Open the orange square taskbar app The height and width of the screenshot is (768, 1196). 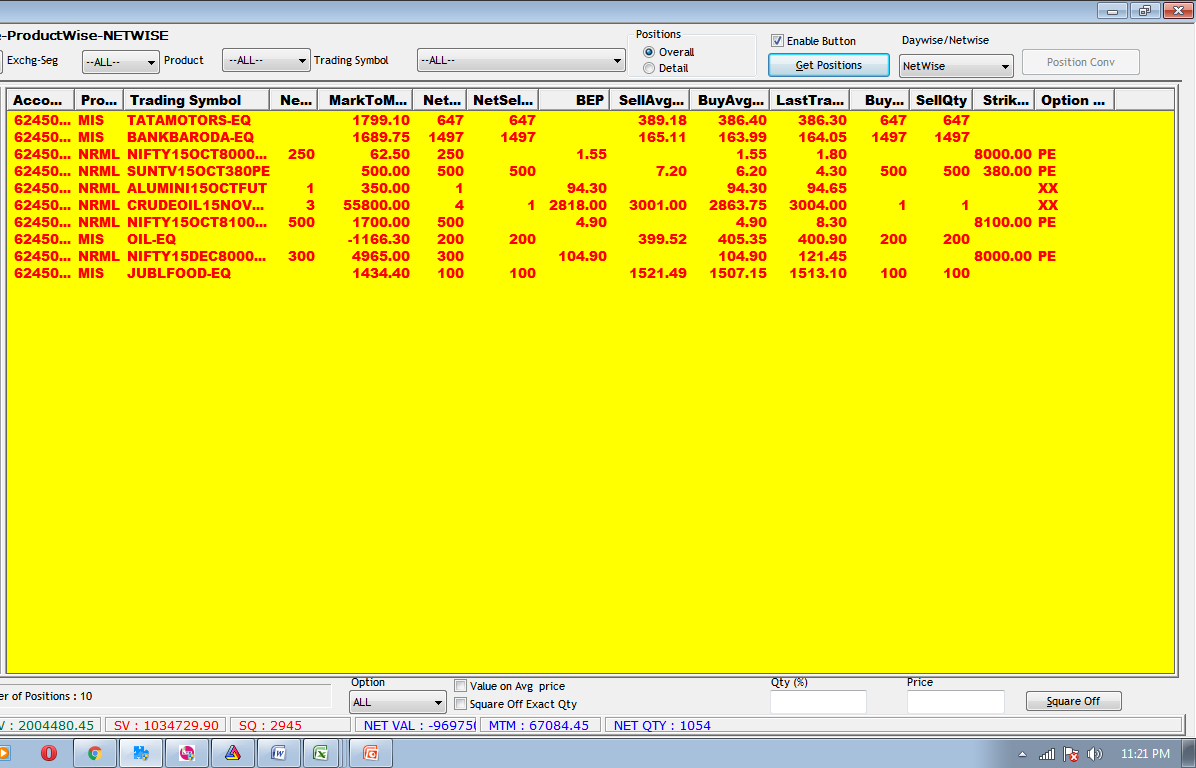pos(371,754)
